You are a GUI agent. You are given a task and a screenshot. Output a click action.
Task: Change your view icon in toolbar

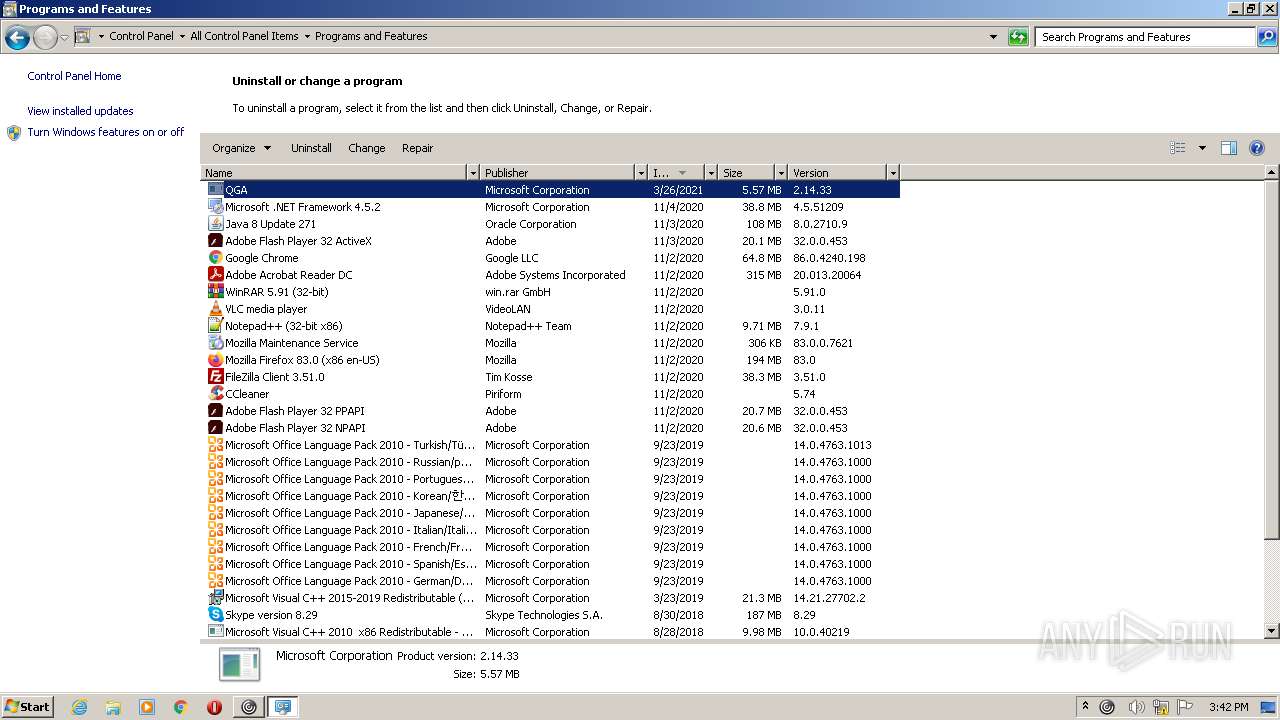click(1178, 148)
